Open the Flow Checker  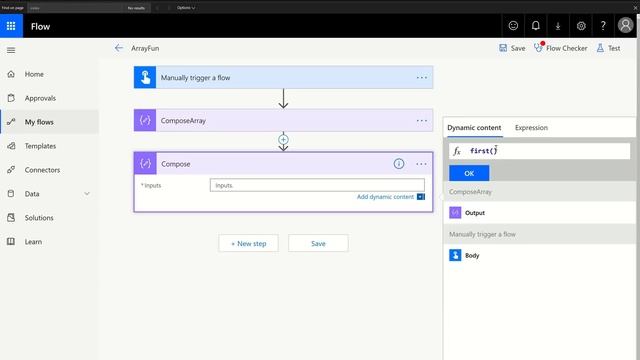coord(561,48)
